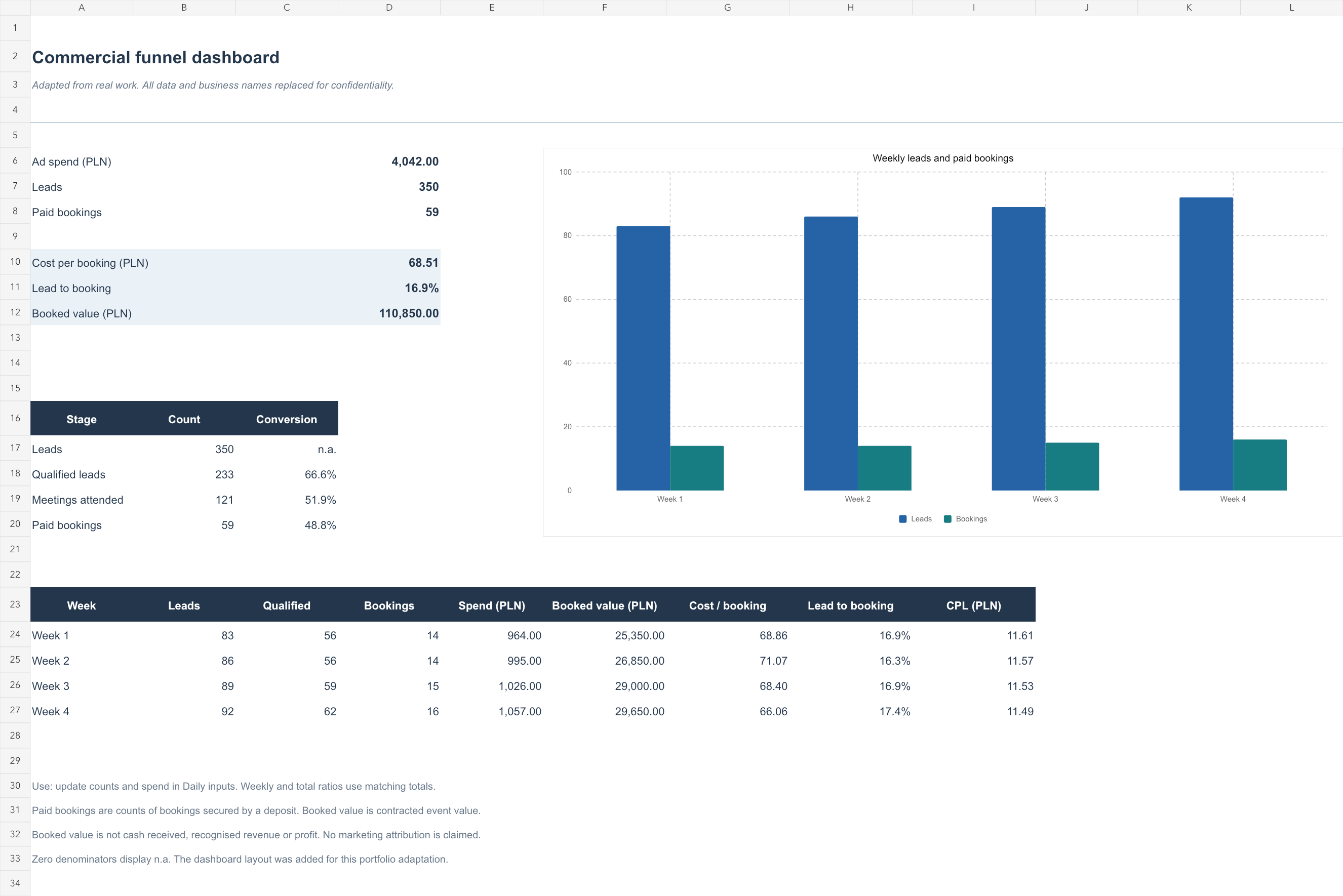Click the CPL (PLN) table header
This screenshot has width=1343, height=896.
click(974, 605)
